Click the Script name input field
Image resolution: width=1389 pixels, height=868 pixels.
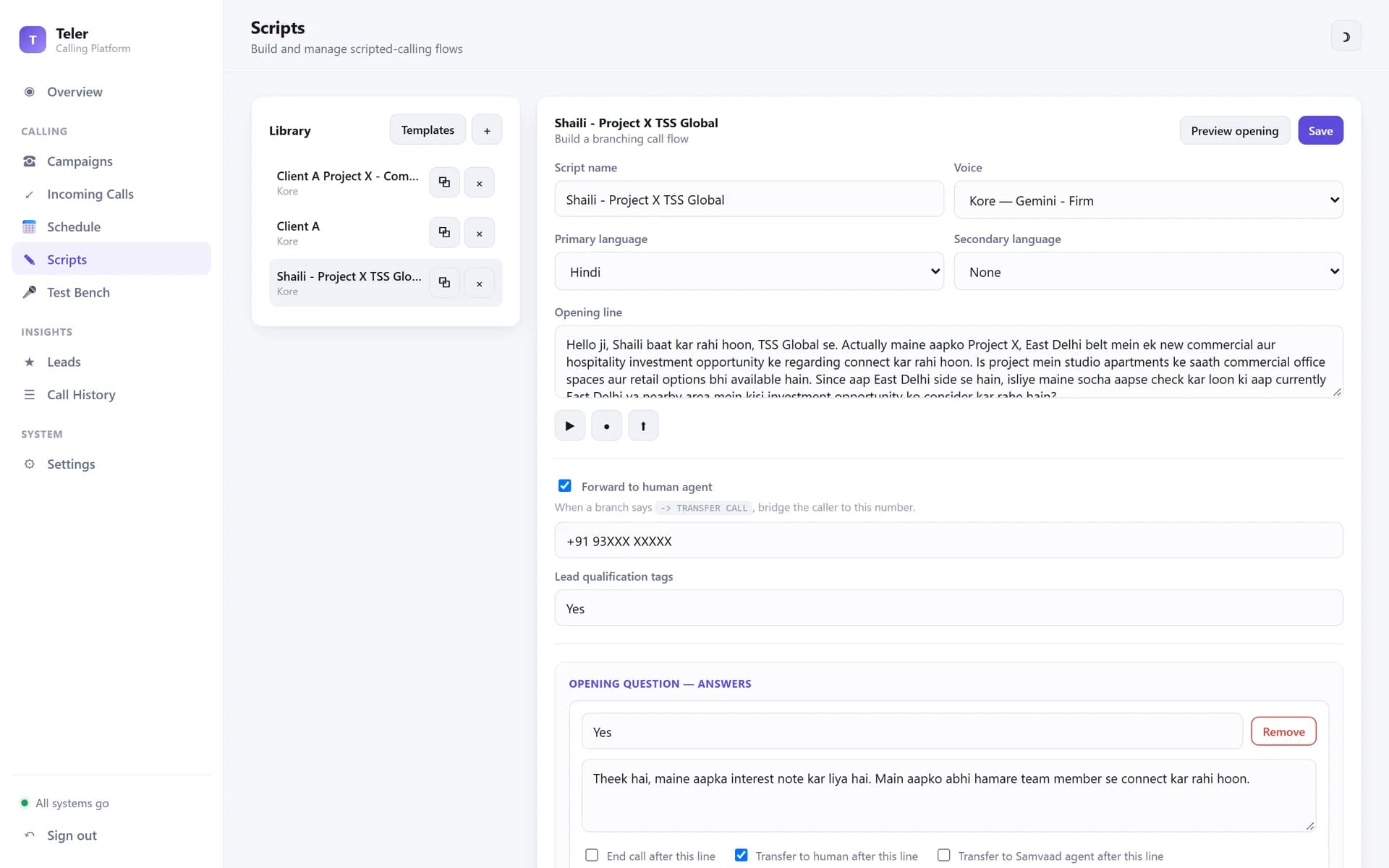(x=749, y=200)
